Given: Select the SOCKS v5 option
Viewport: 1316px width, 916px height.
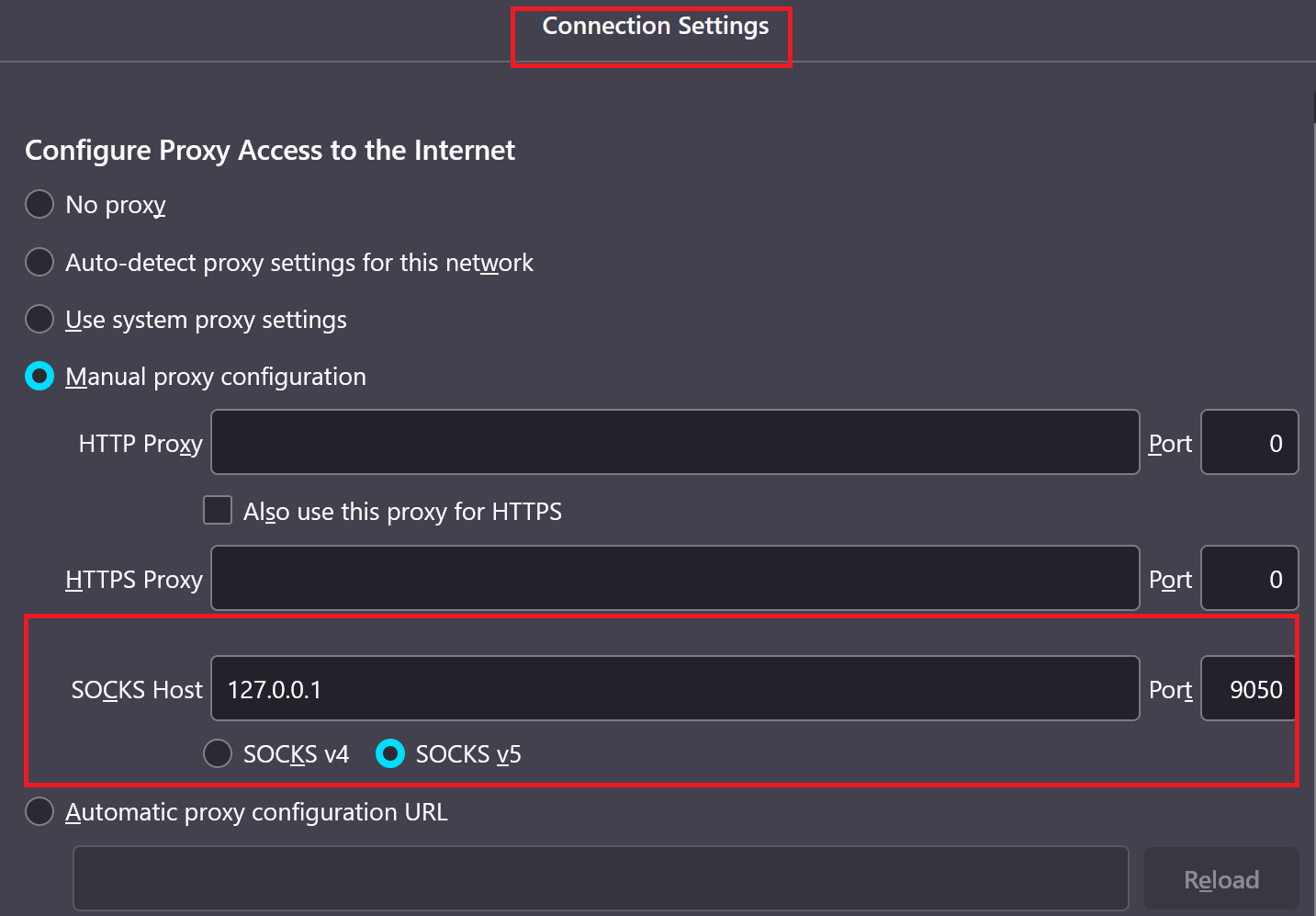Looking at the screenshot, I should (390, 753).
